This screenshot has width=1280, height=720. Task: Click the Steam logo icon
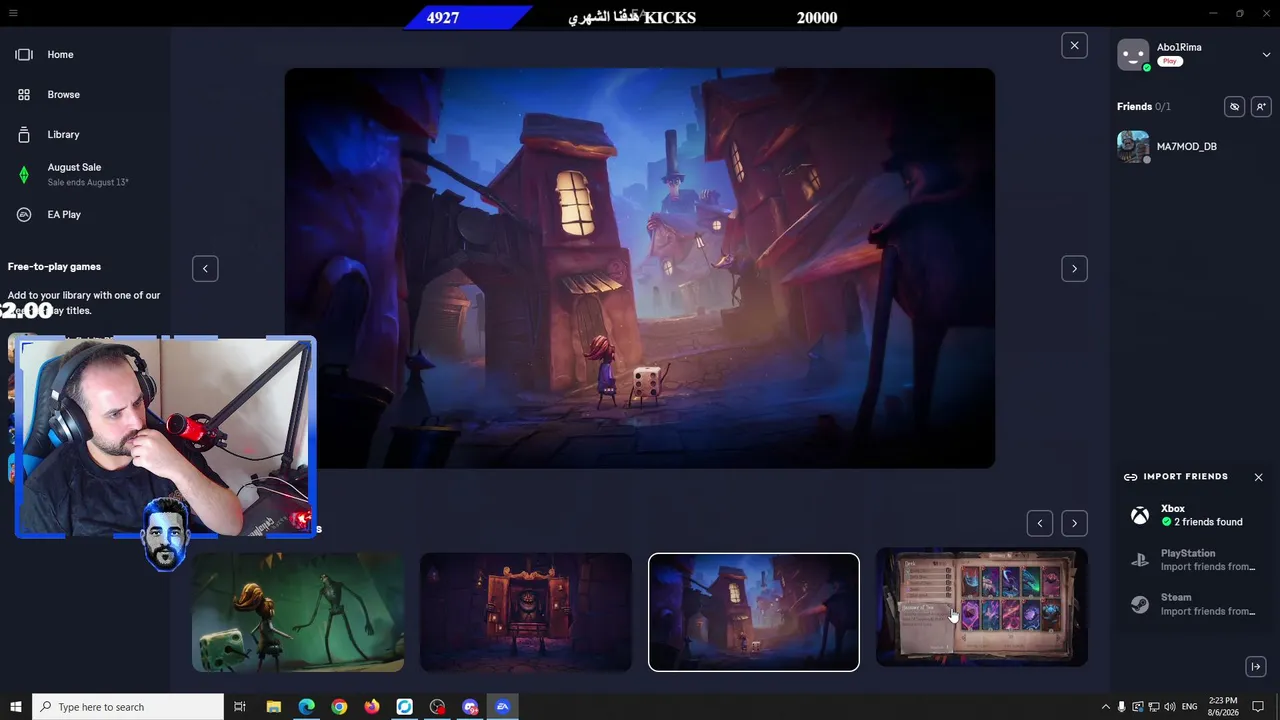coord(1139,604)
